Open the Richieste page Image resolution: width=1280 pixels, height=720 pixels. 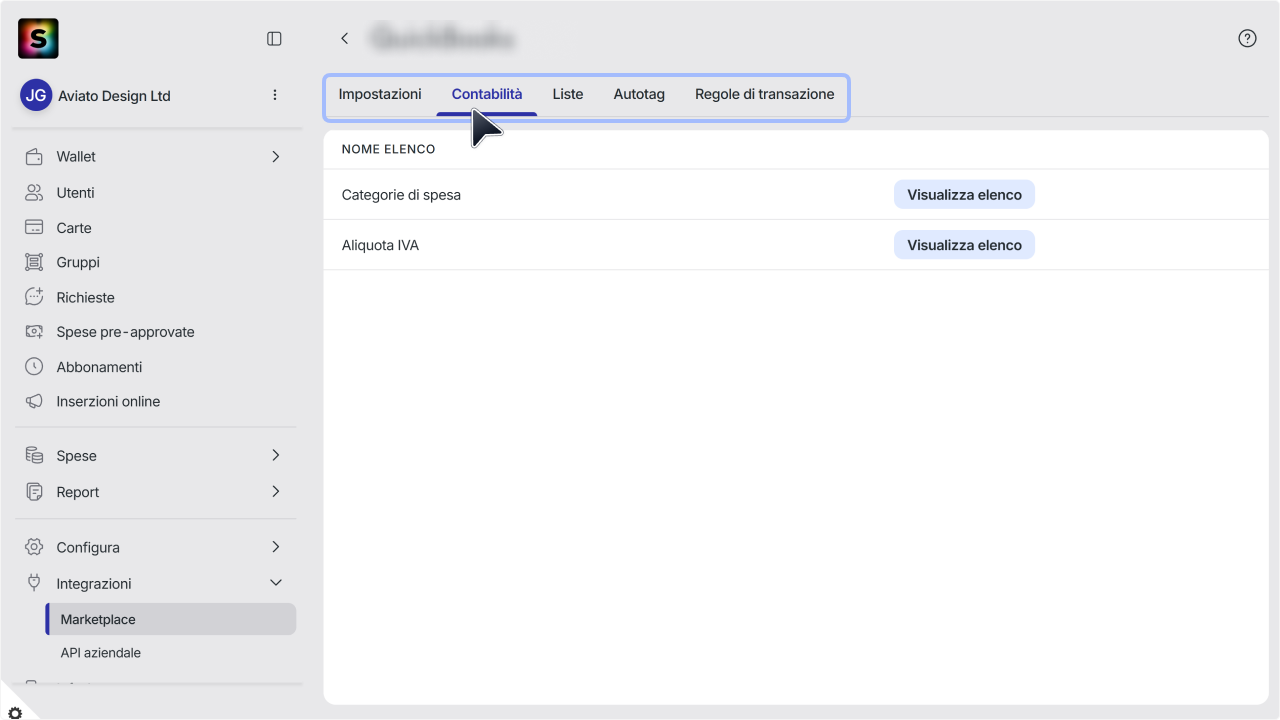click(86, 297)
